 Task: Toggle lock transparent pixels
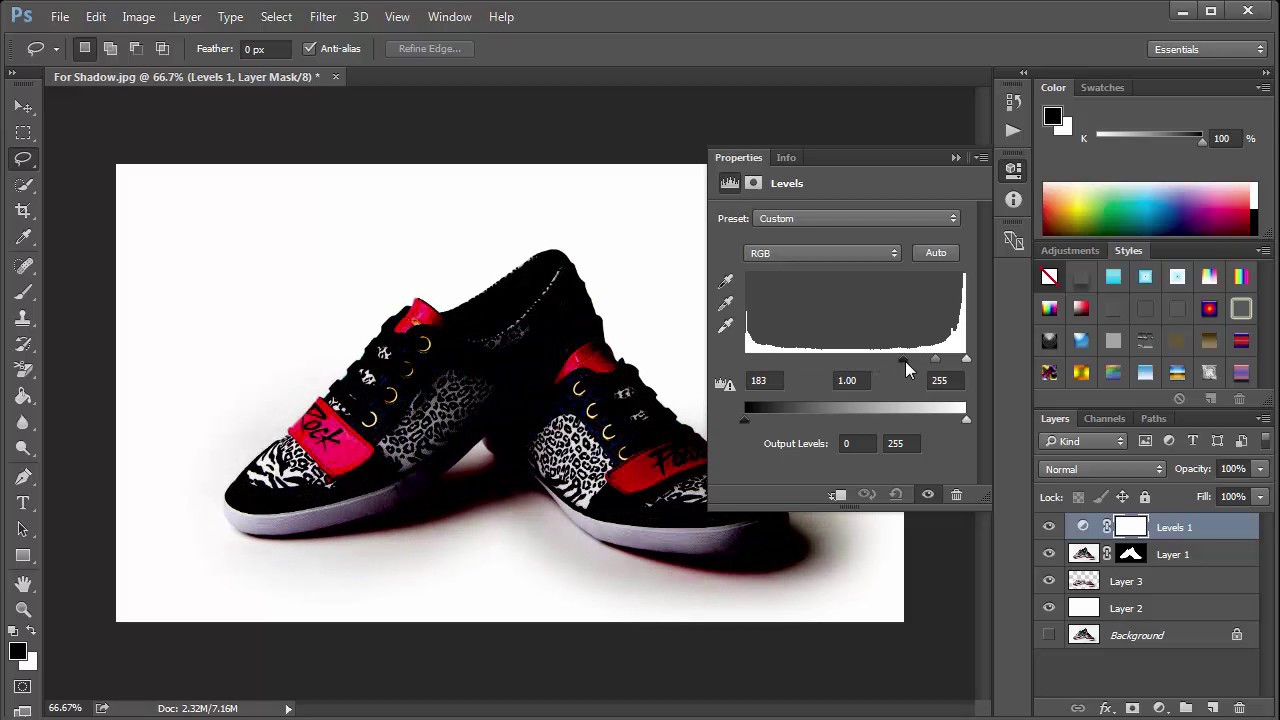[x=1078, y=497]
